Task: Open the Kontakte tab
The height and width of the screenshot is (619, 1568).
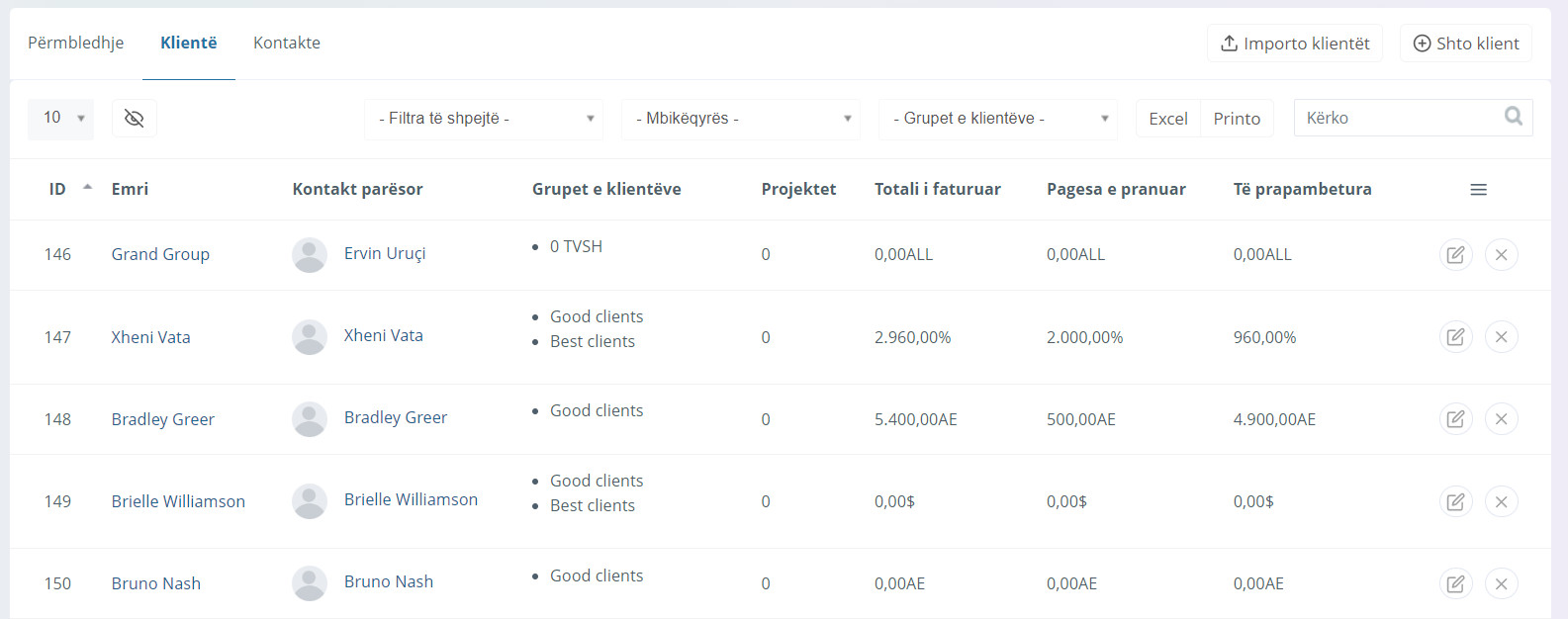Action: (x=287, y=44)
